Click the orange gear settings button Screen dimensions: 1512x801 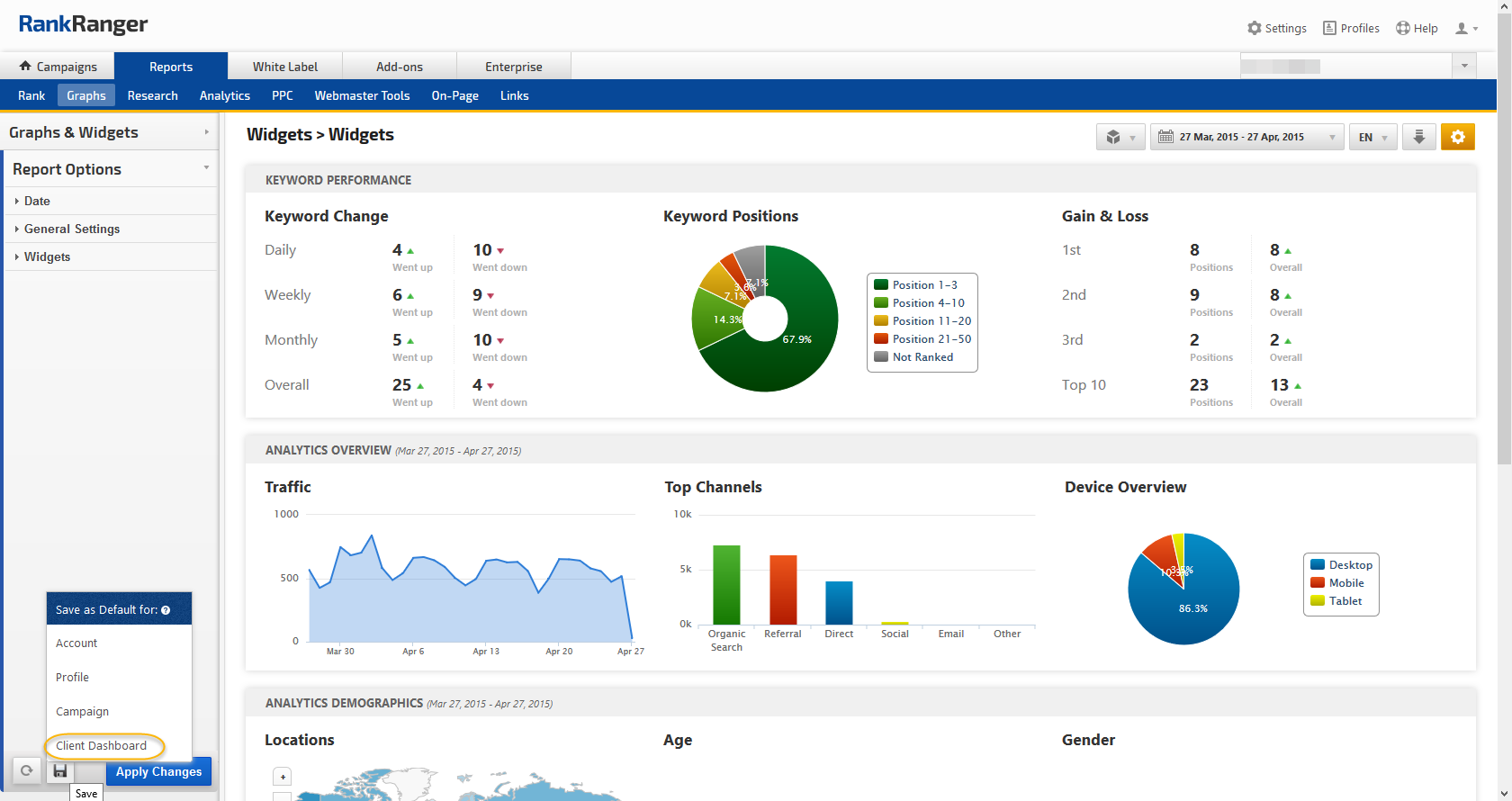(1457, 137)
